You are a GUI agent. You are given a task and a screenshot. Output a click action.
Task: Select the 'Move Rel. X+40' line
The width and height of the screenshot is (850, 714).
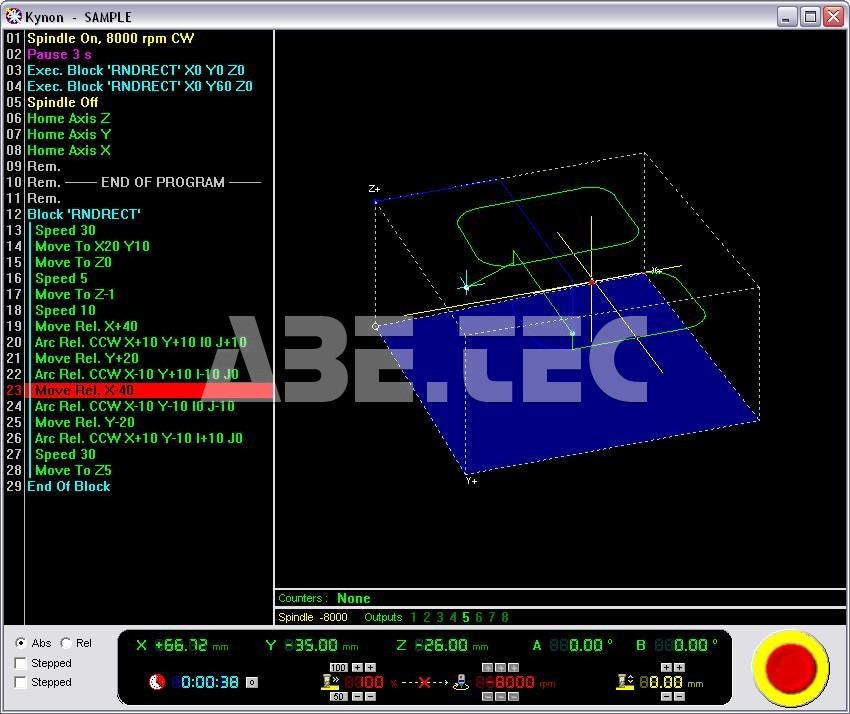click(x=86, y=326)
